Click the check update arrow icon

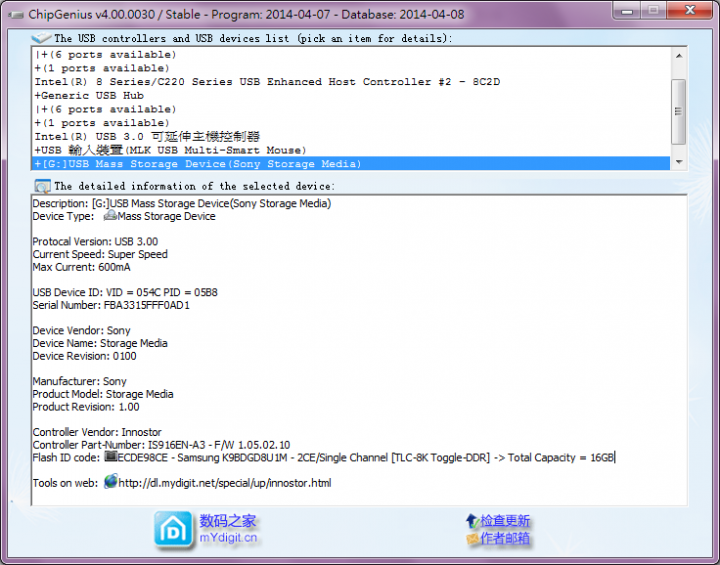[472, 521]
